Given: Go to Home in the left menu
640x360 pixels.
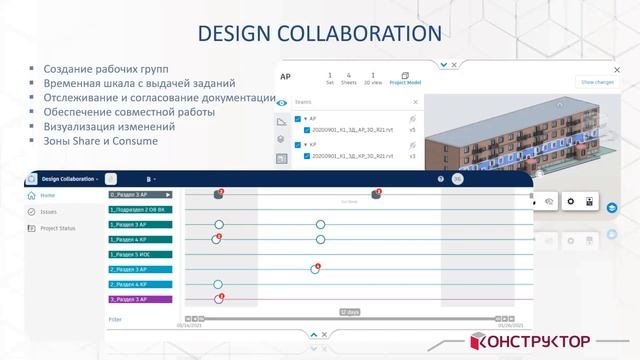Looking at the screenshot, I should [x=47, y=196].
